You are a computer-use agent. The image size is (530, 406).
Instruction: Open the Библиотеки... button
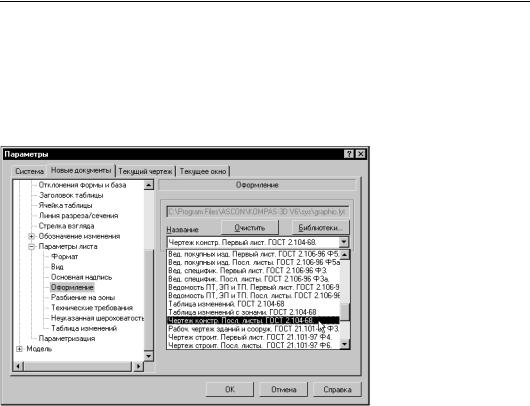click(320, 228)
